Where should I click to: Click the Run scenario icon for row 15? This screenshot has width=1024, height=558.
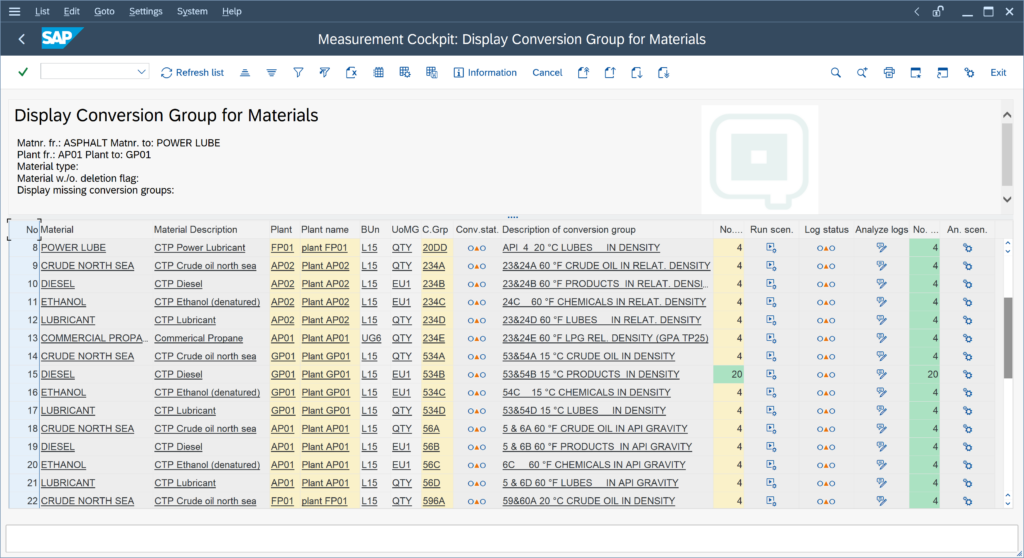point(771,374)
